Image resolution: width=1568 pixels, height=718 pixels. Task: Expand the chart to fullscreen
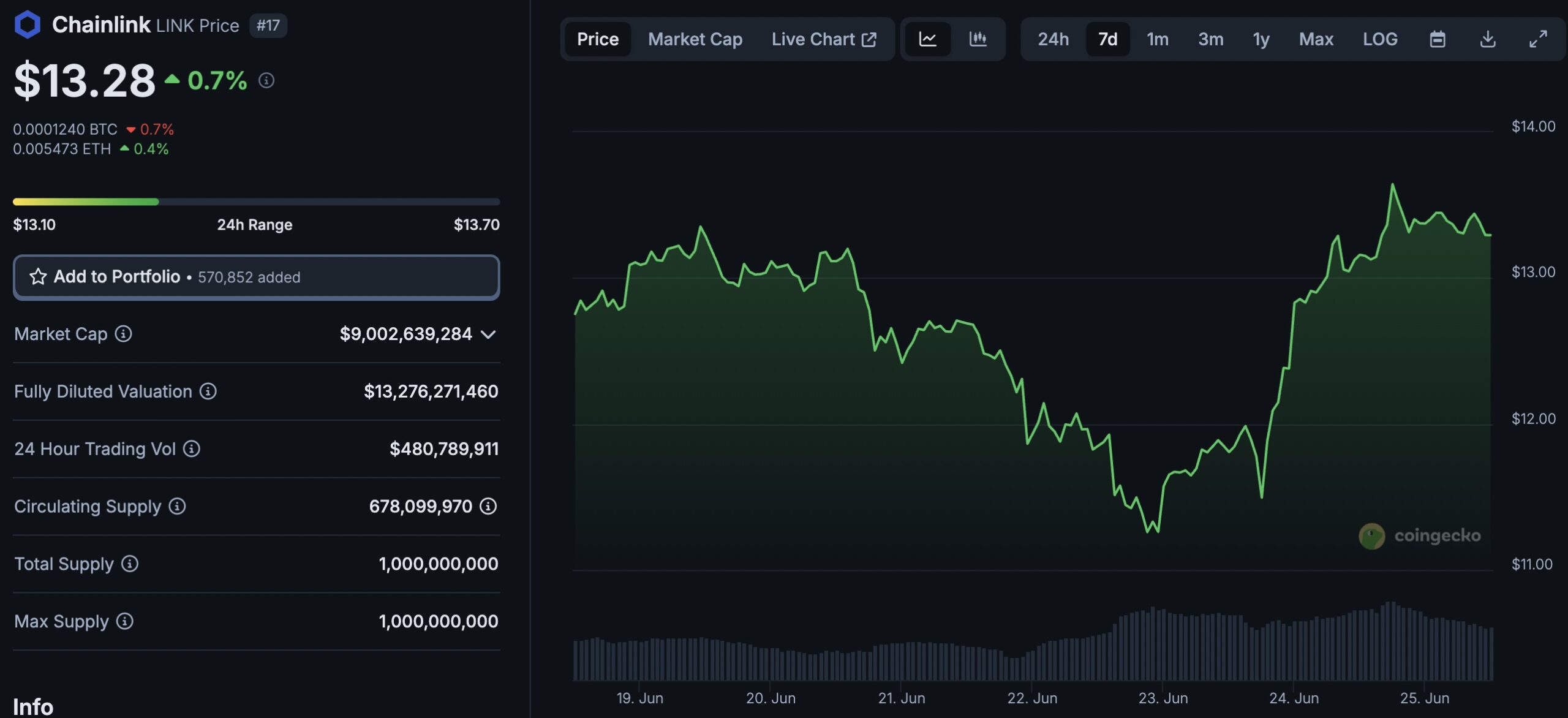point(1537,39)
